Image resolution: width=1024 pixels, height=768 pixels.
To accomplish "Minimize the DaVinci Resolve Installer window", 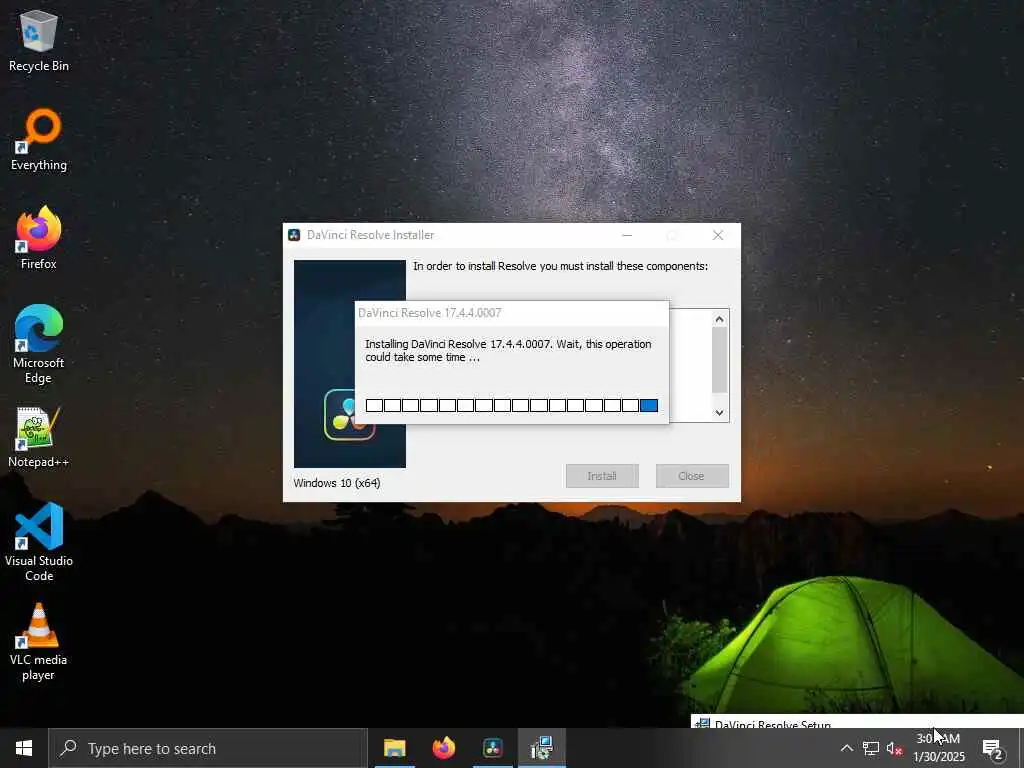I will tap(627, 235).
